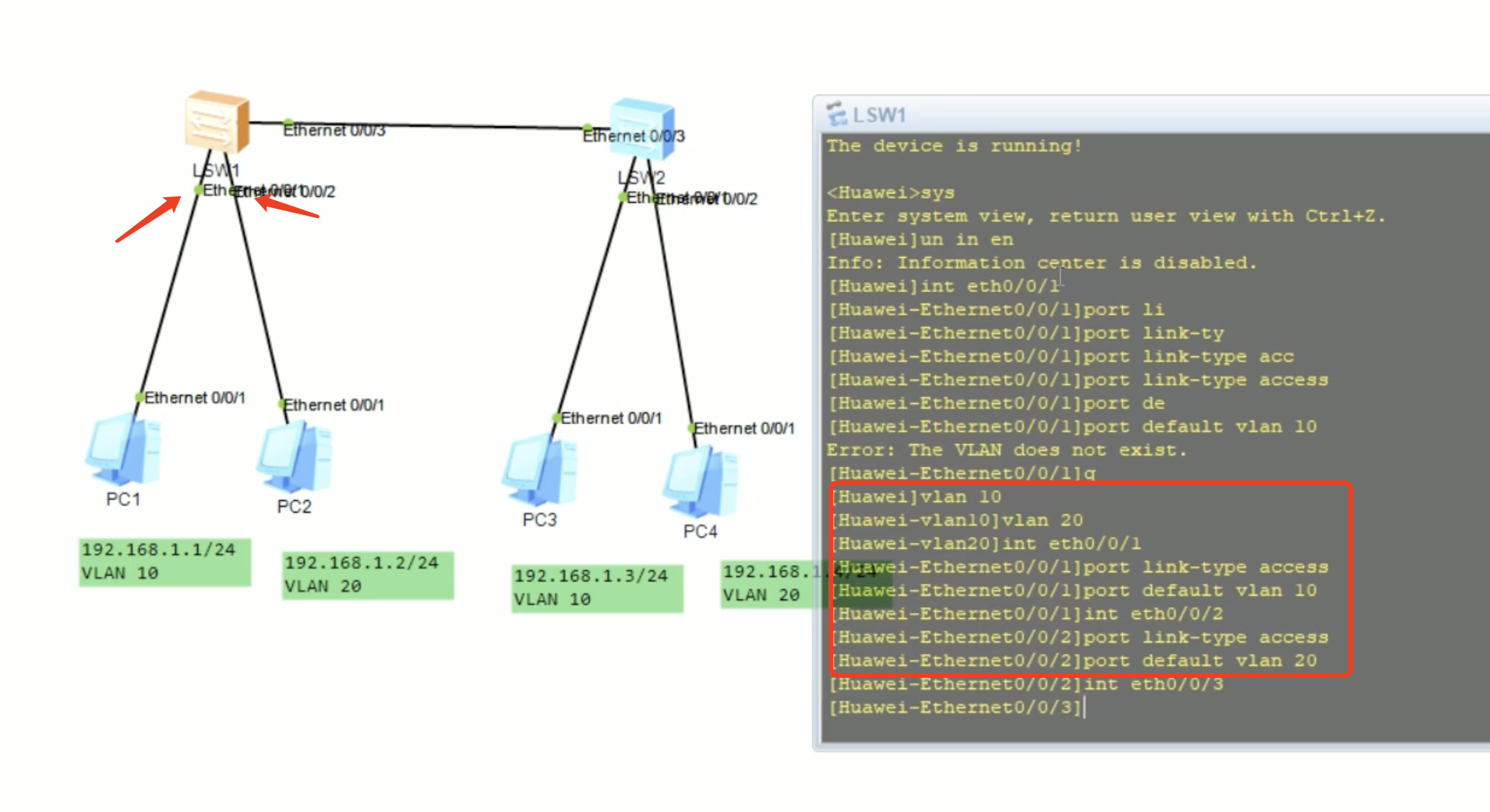The height and width of the screenshot is (812, 1490).
Task: Click 'The device is running!' terminal line
Action: [x=954, y=147]
